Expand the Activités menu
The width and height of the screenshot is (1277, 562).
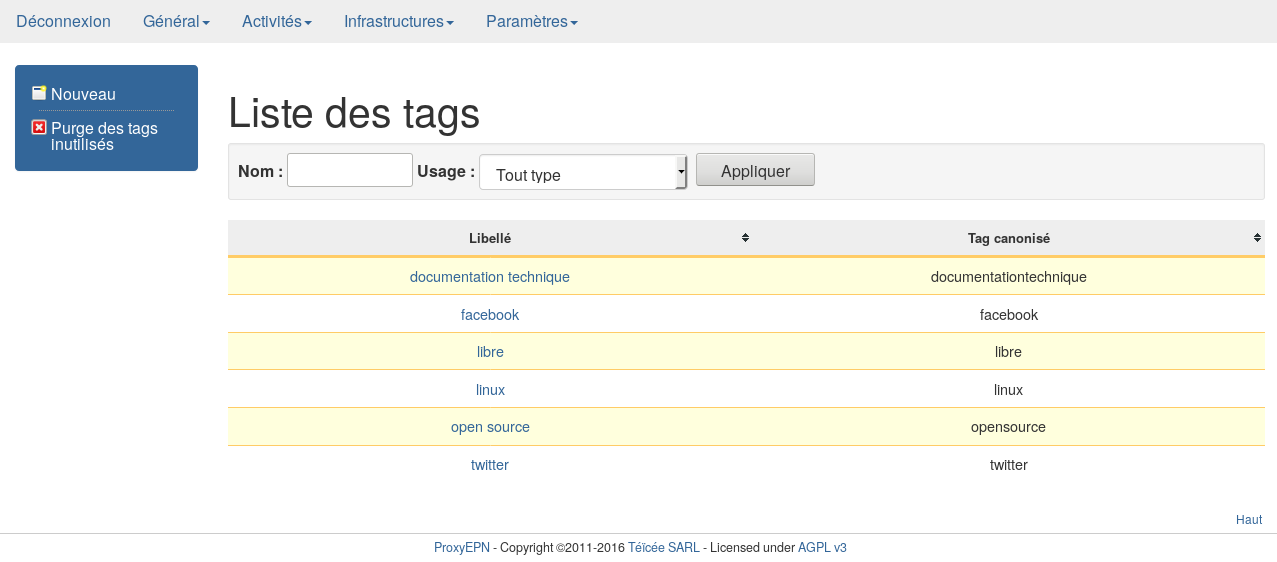276,21
